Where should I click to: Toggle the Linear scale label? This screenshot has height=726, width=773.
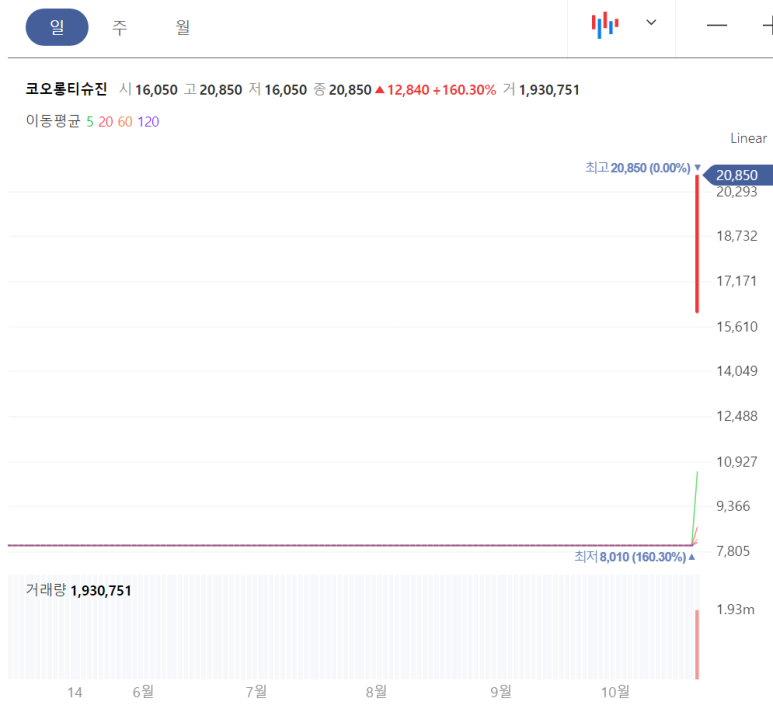pos(748,138)
